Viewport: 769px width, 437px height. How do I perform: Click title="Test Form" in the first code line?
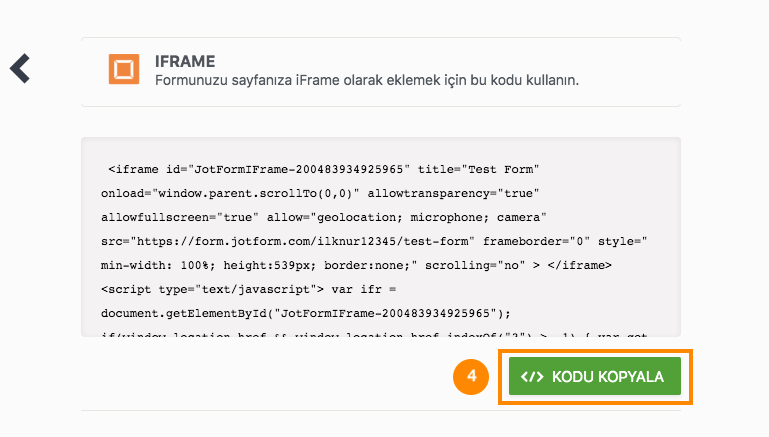tap(478, 169)
